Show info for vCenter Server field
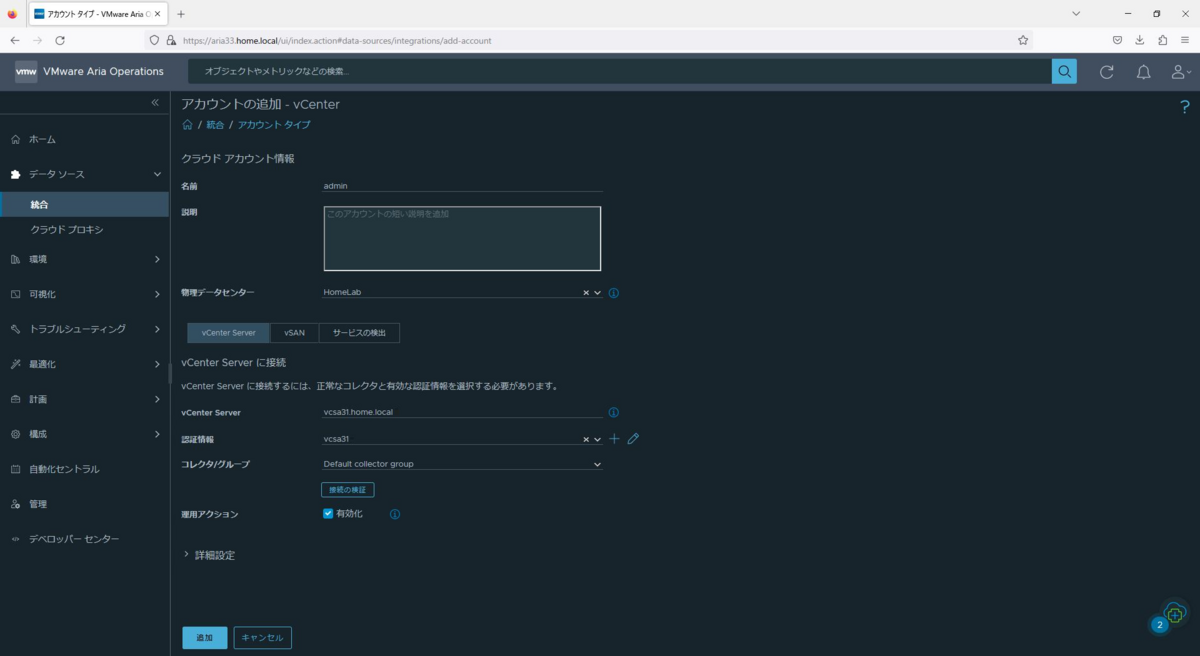The height and width of the screenshot is (656, 1200). point(614,412)
